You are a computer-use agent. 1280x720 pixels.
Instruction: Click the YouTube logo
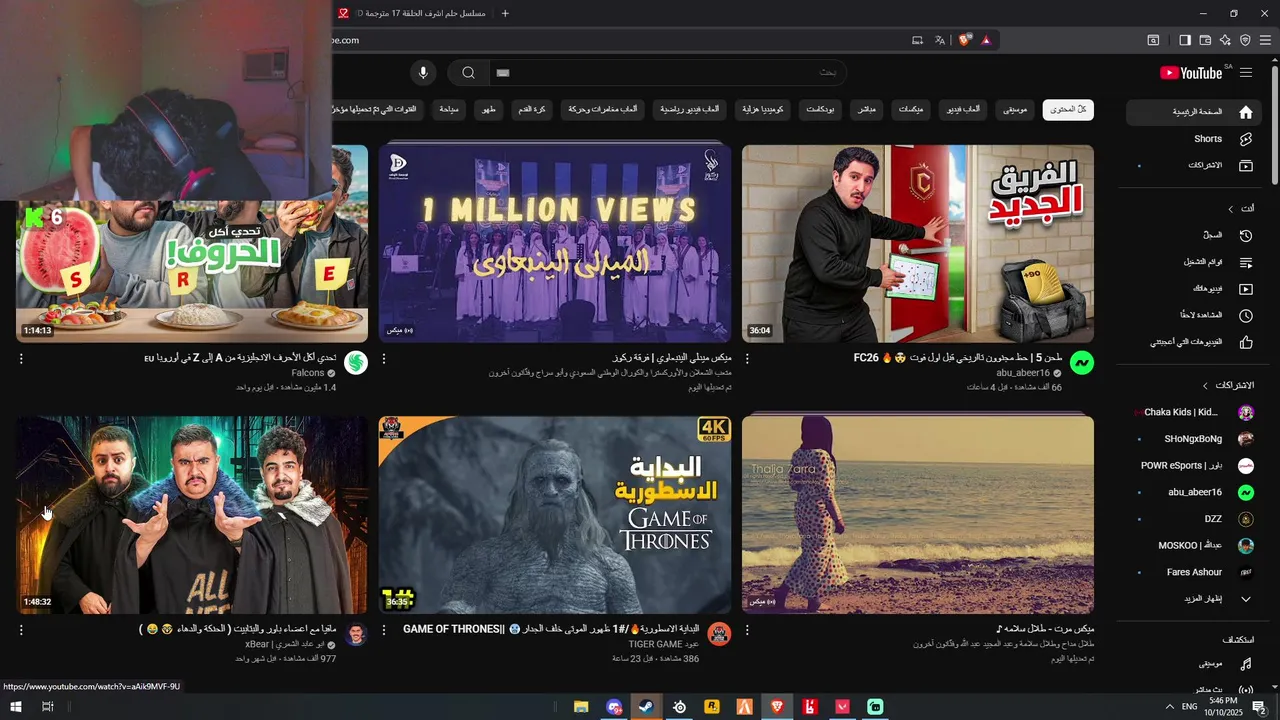click(x=1191, y=73)
